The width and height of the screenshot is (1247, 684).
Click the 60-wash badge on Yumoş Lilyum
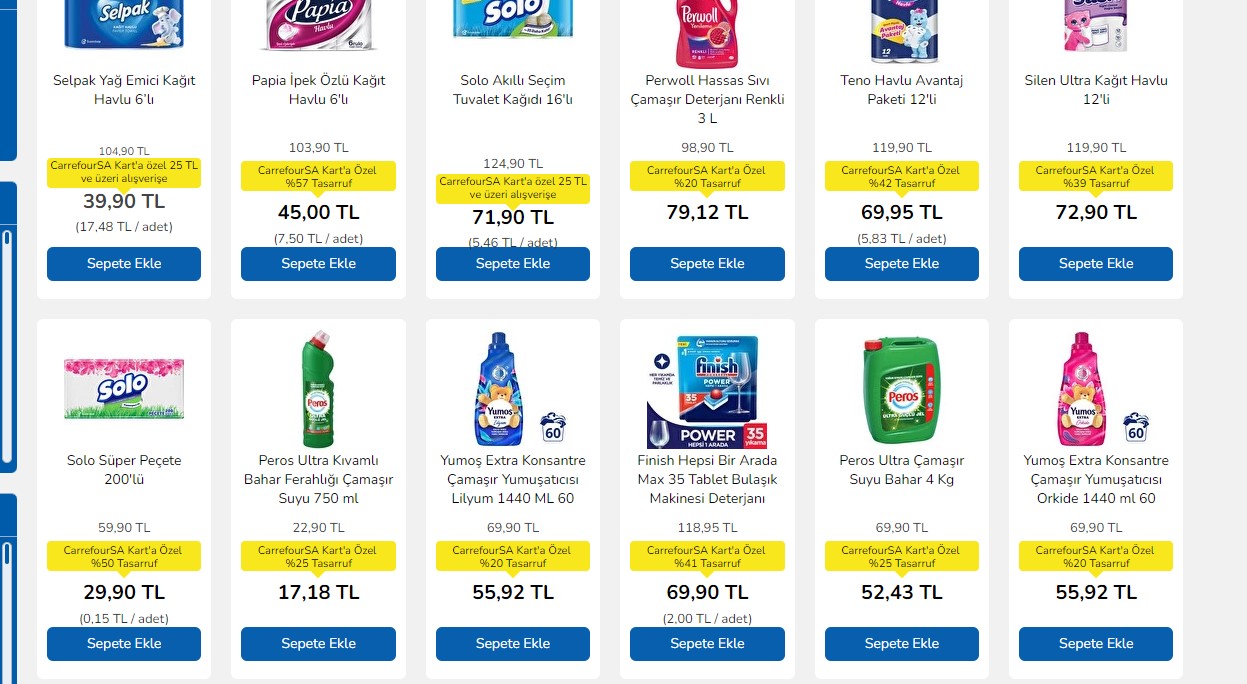[553, 427]
